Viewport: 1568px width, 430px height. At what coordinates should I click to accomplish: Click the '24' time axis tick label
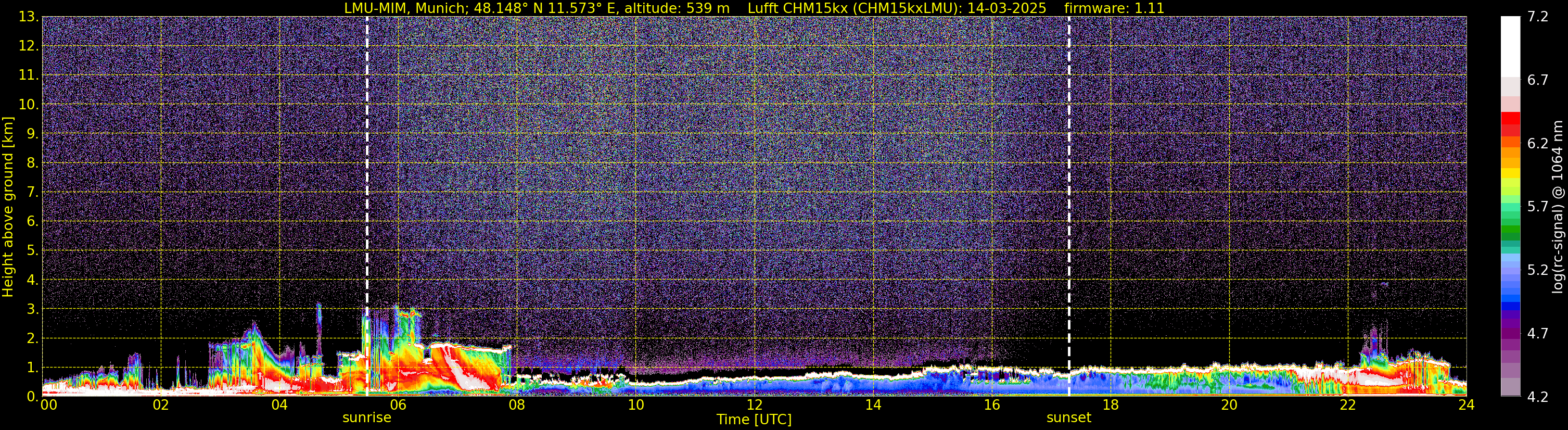[x=1467, y=405]
